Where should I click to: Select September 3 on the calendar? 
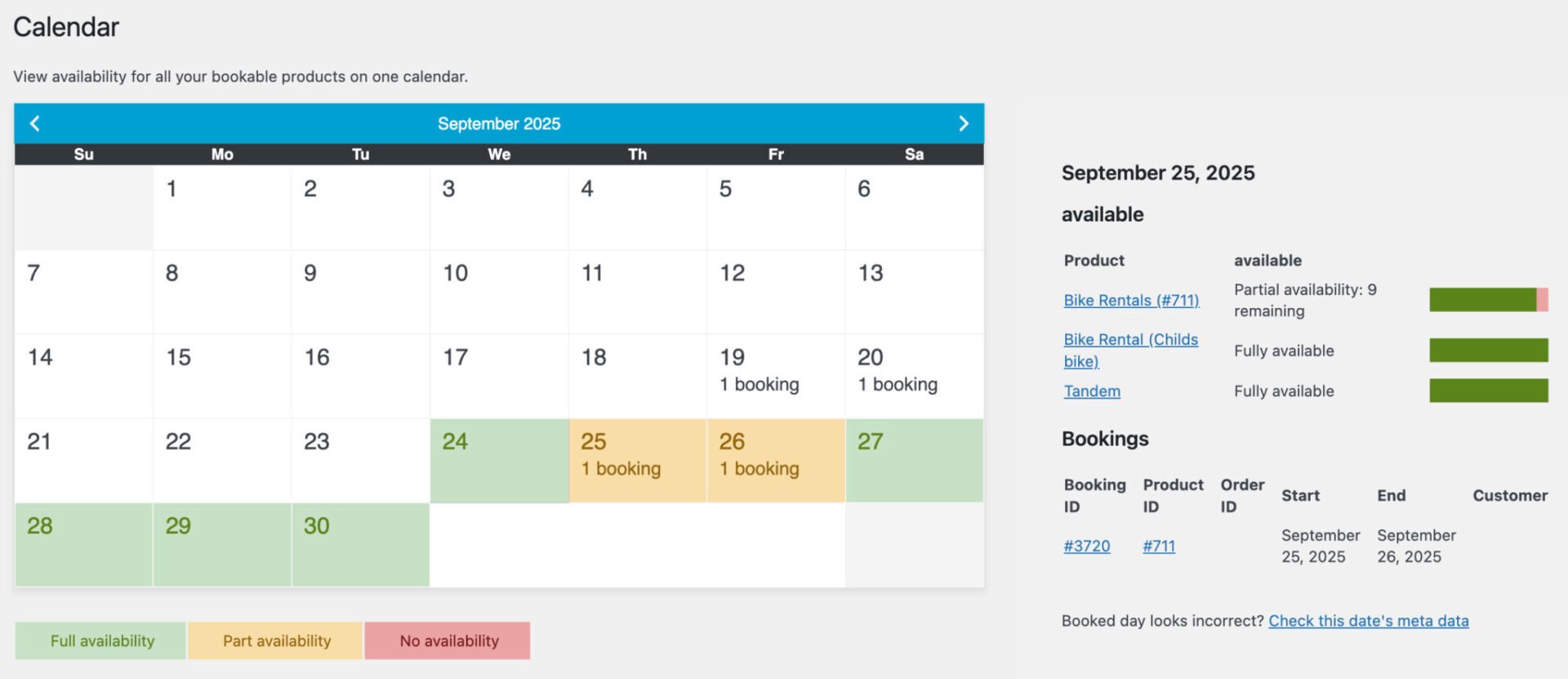coord(499,208)
